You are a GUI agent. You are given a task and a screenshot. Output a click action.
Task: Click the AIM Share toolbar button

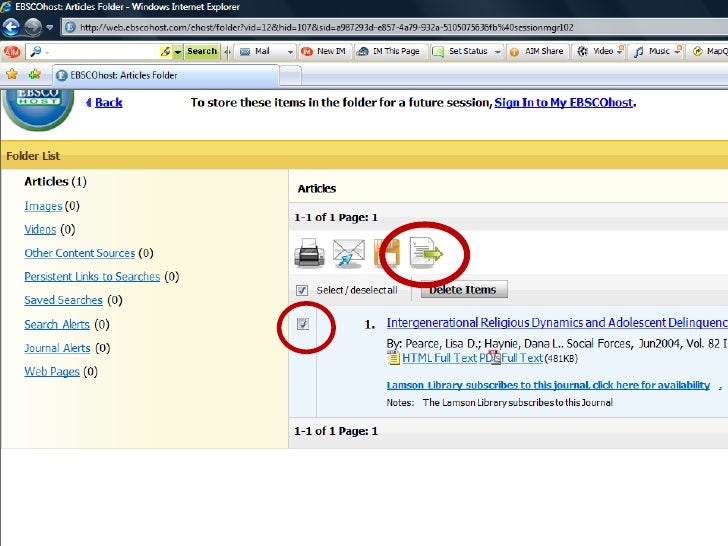tap(537, 51)
